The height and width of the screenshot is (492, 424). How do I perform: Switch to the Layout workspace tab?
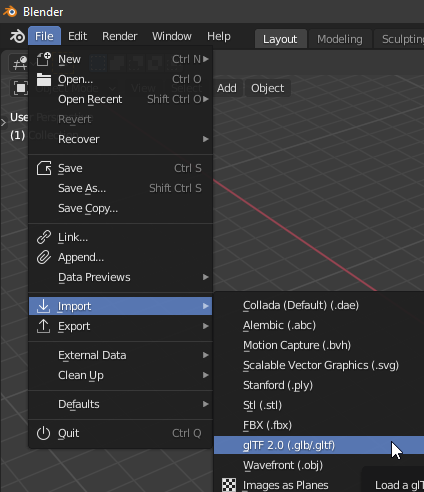[280, 39]
